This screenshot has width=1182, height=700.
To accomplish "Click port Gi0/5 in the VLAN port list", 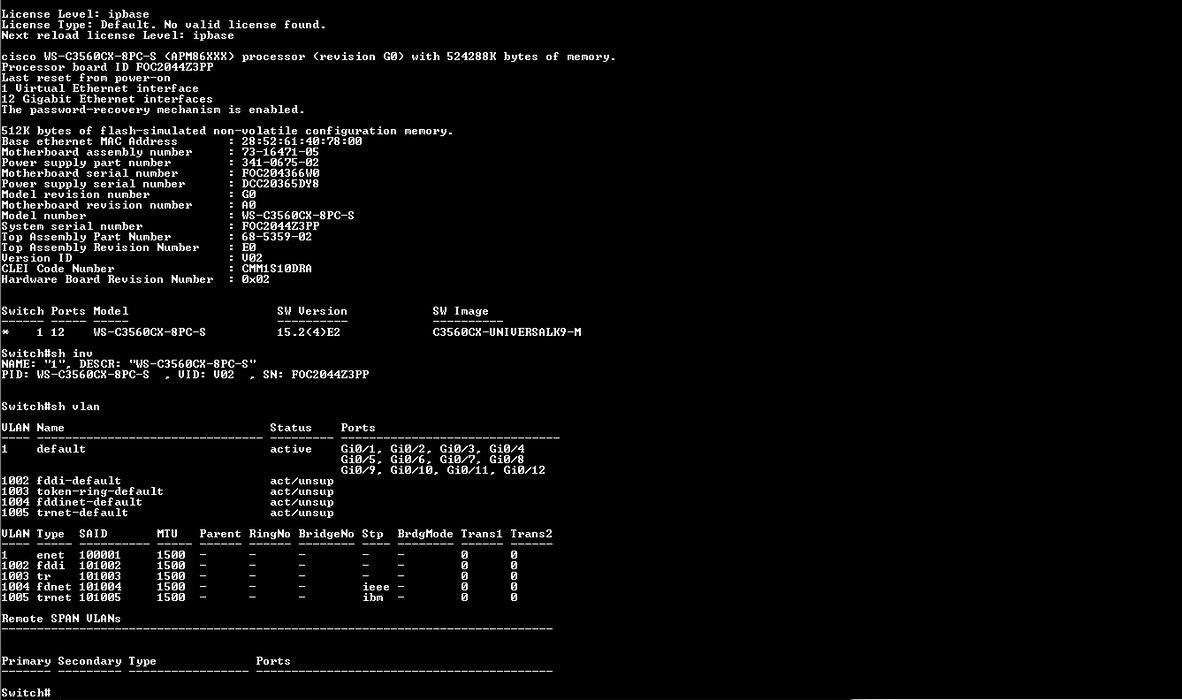I will [x=360, y=460].
